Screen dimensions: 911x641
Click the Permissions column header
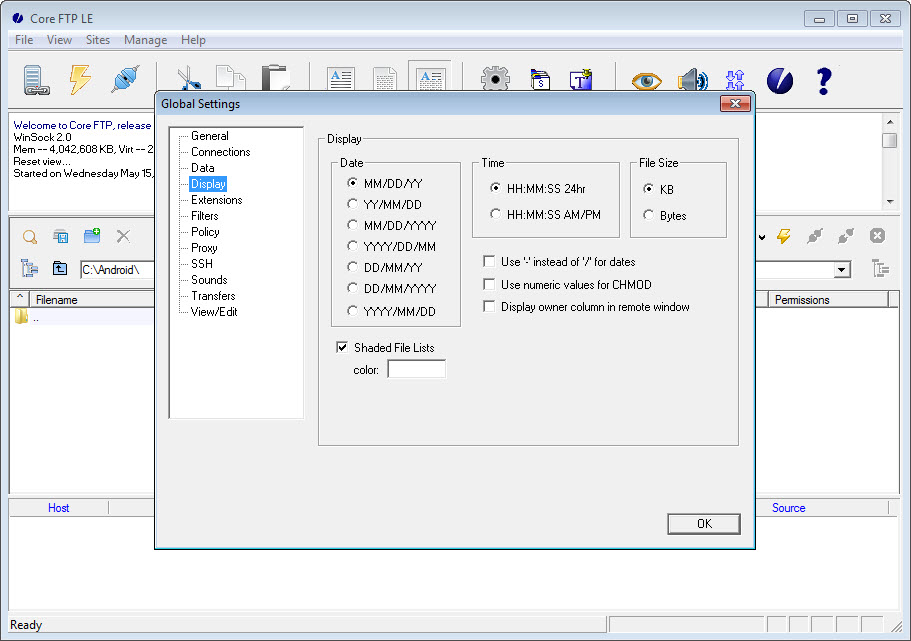[x=828, y=299]
